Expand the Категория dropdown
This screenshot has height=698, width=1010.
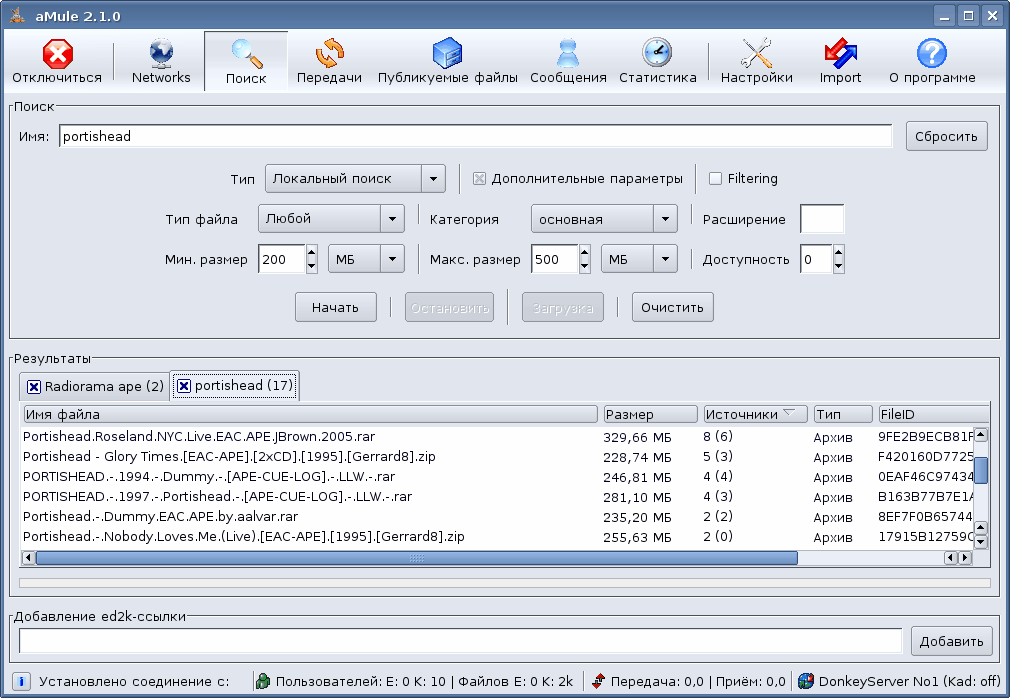[x=665, y=219]
